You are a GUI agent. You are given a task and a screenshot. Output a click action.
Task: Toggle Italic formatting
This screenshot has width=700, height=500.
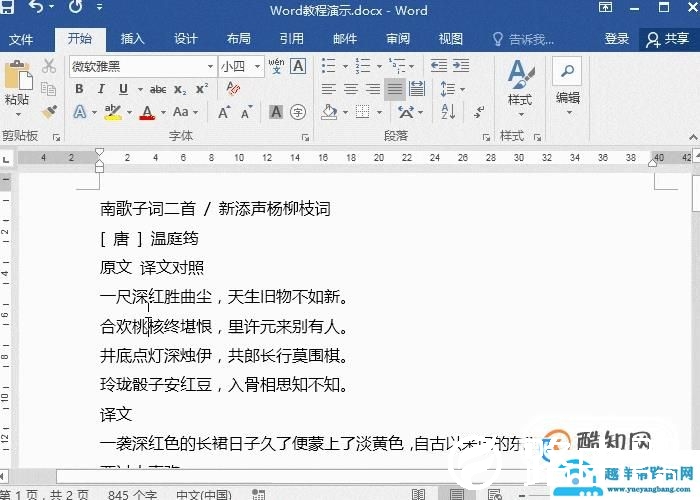coord(101,89)
